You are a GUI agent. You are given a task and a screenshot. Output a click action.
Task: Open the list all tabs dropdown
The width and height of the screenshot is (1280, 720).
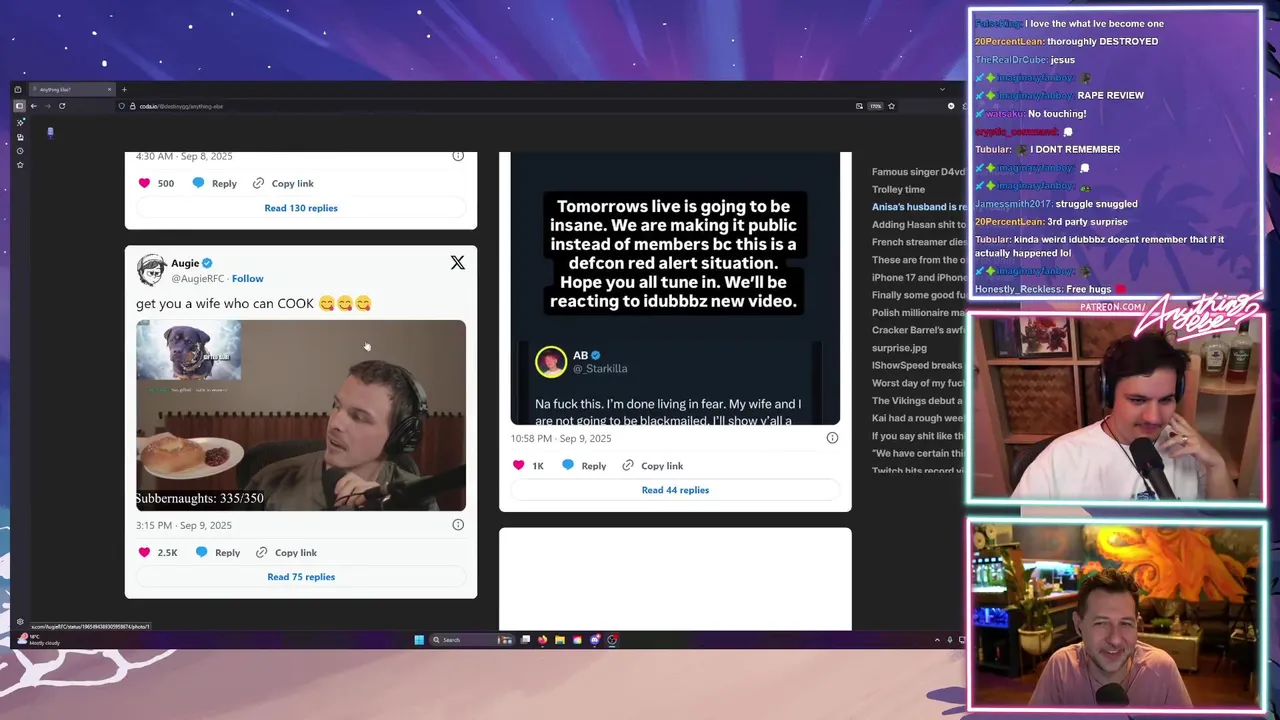coord(941,89)
